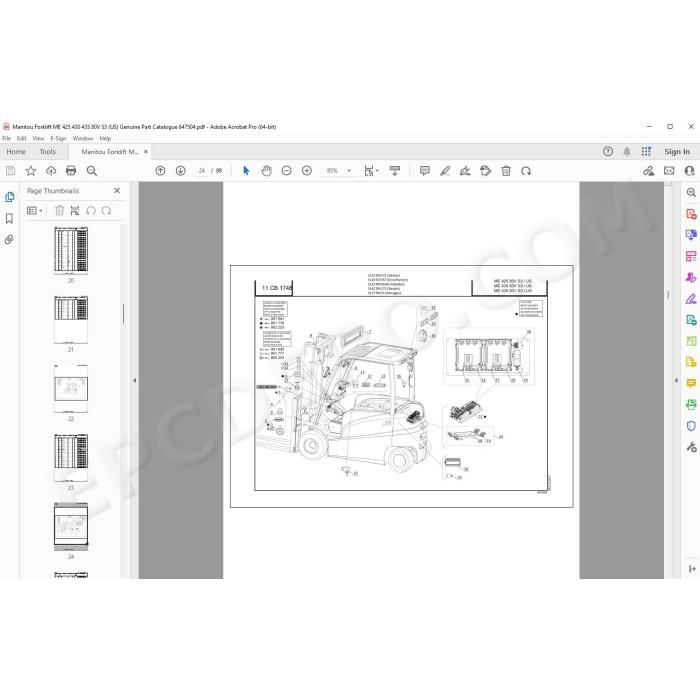Switch to the Tools tab
This screenshot has height=700, width=700.
click(x=47, y=151)
